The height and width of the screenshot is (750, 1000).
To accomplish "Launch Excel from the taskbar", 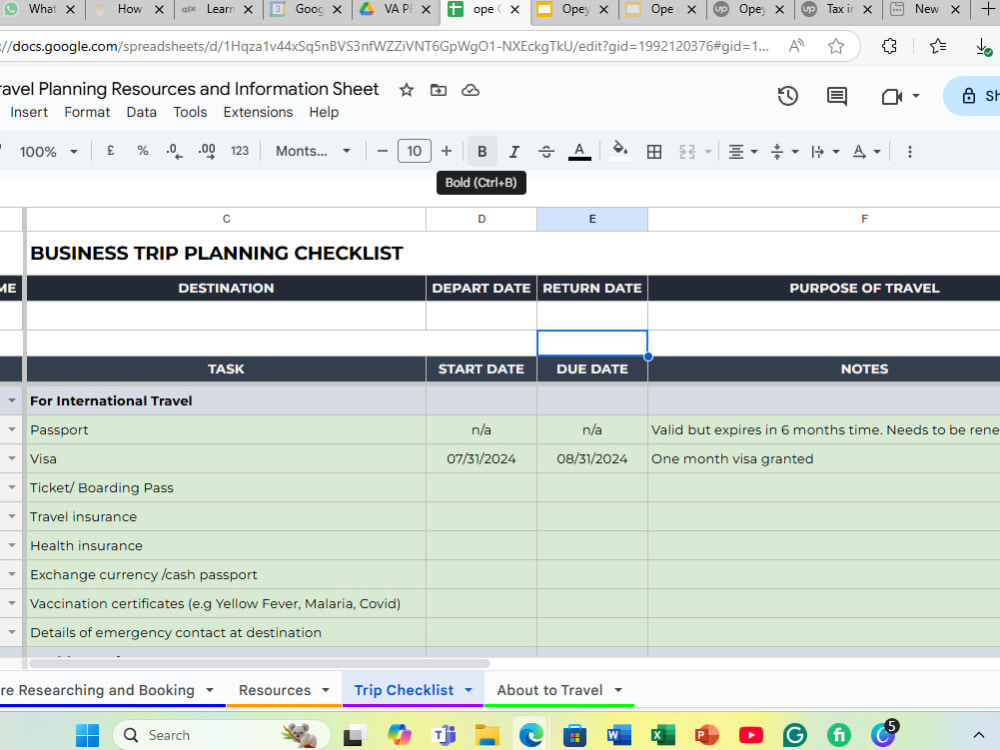I will coord(663,735).
